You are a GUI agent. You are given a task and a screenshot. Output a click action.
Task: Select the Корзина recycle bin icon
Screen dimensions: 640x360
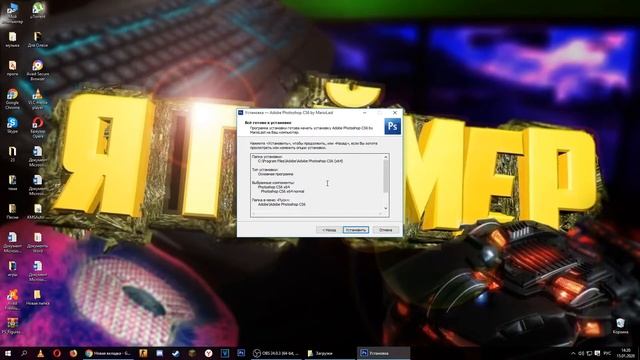(620, 326)
